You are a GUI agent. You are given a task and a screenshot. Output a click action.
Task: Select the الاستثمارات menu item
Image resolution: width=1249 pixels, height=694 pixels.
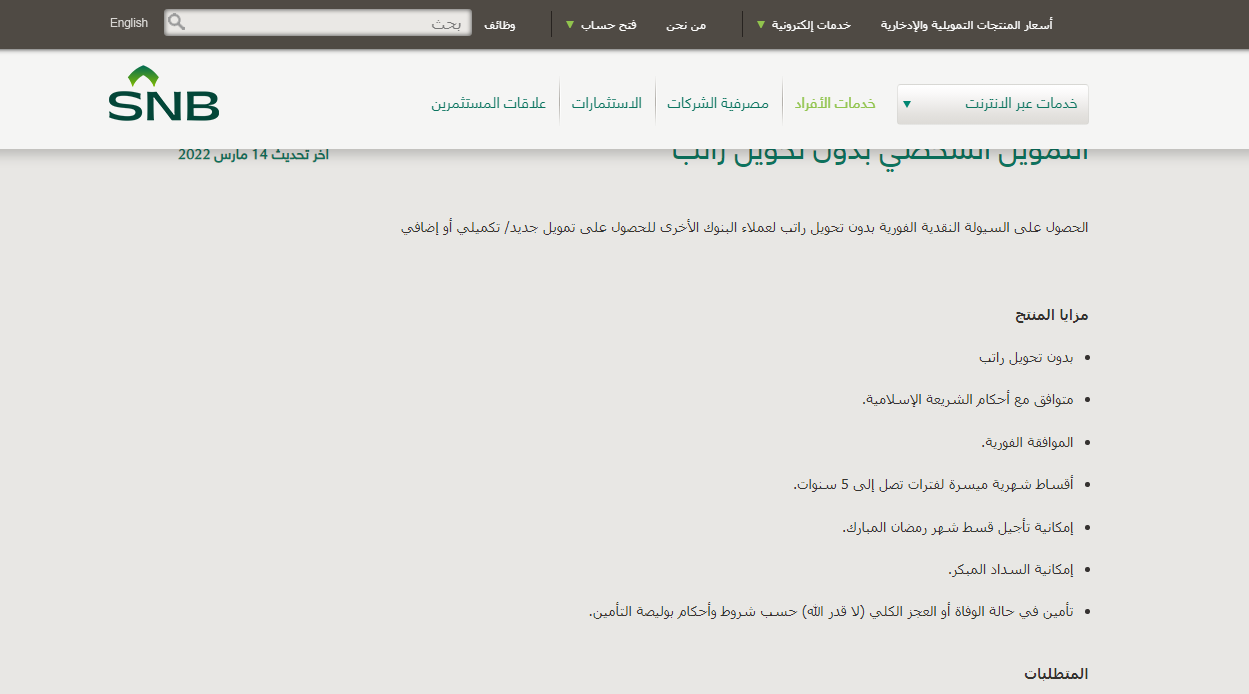607,104
